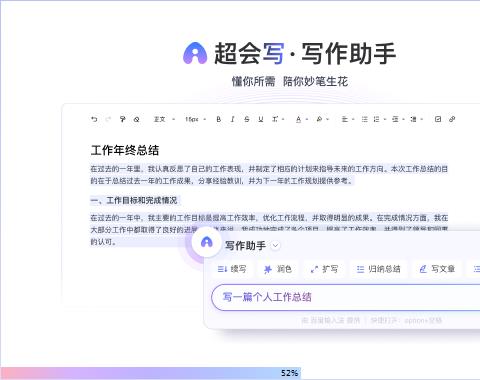480x380 pixels.
Task: Expand the chevron next to 写作助手
Action: pyautogui.click(x=275, y=246)
